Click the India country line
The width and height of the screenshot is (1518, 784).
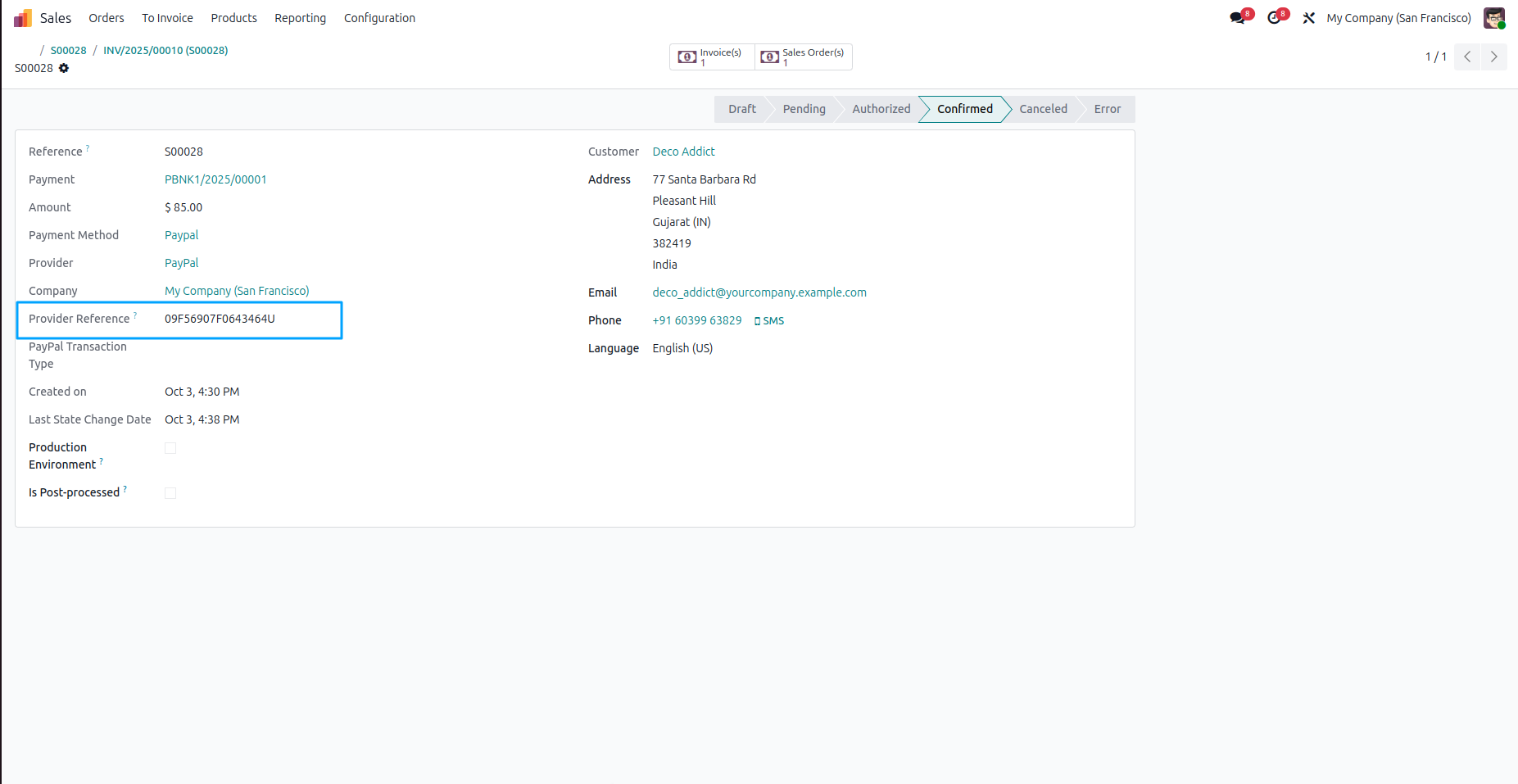(664, 265)
